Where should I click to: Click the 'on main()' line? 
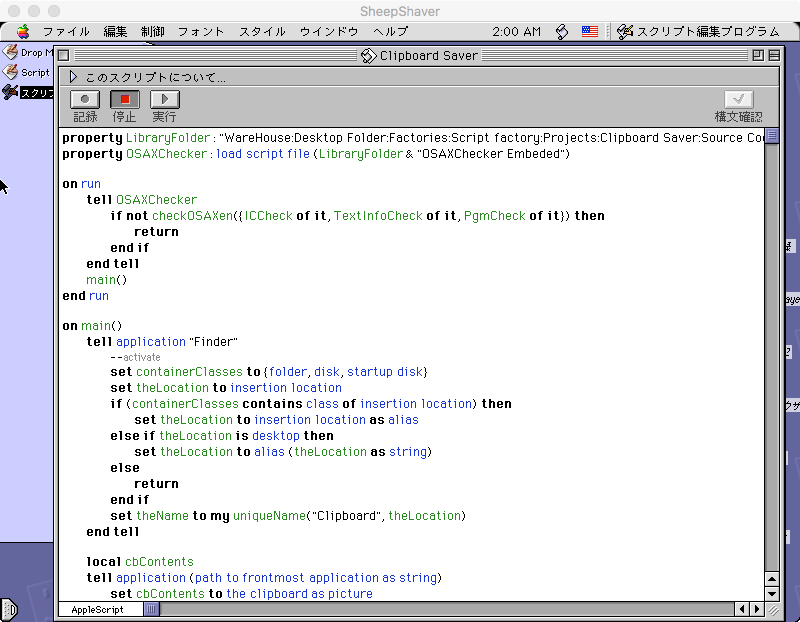[x=92, y=326]
